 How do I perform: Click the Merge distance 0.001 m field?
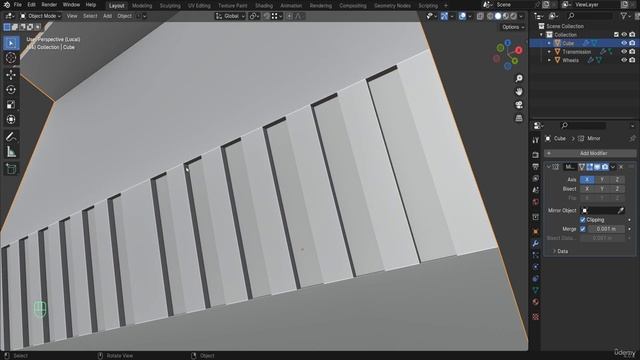(606, 229)
